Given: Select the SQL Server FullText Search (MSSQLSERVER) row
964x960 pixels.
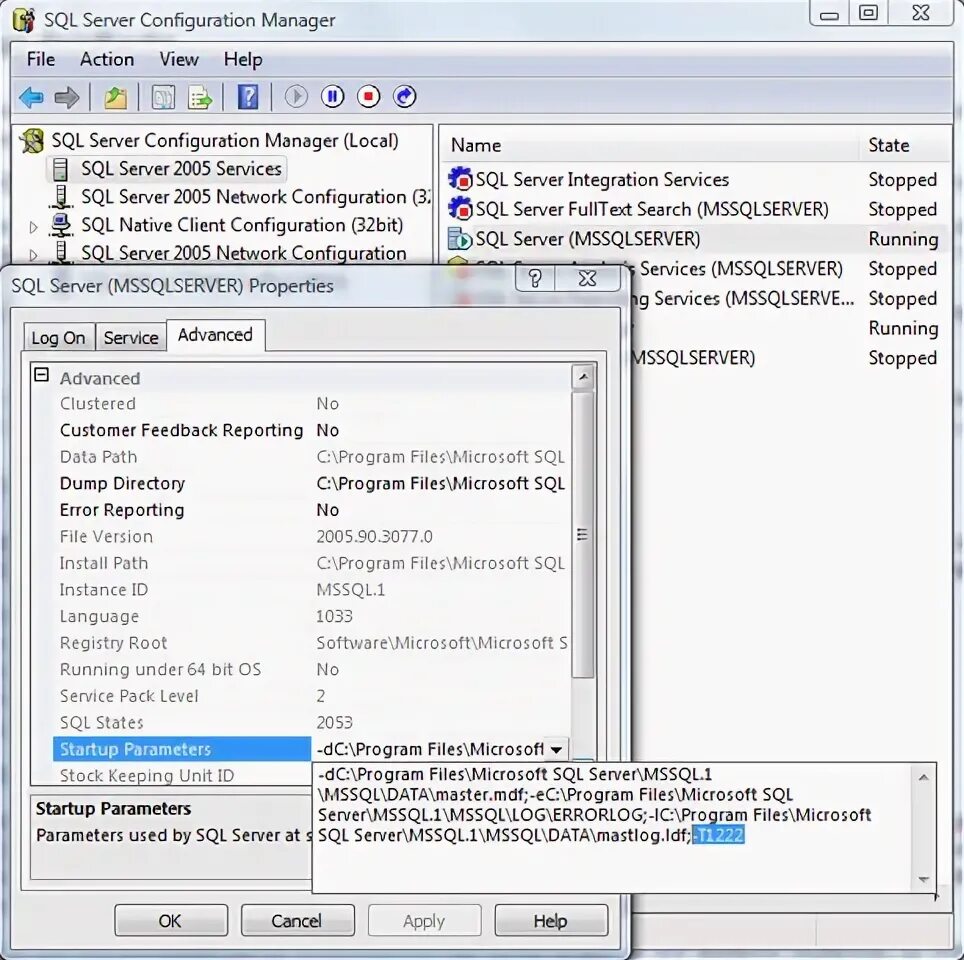Looking at the screenshot, I should pyautogui.click(x=652, y=209).
